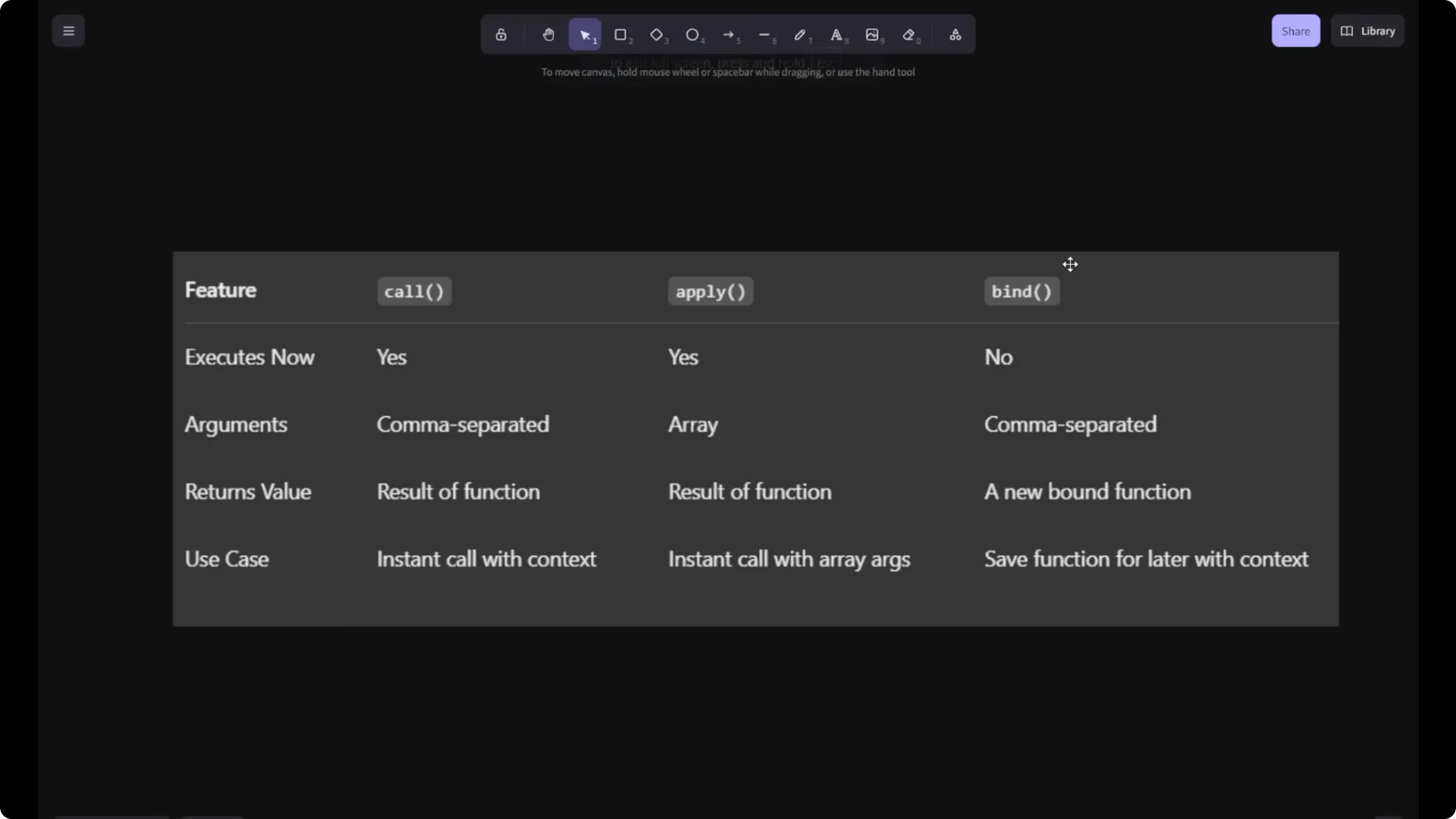This screenshot has height=819, width=1456.
Task: Select the Hand panning tool
Action: [x=548, y=35]
